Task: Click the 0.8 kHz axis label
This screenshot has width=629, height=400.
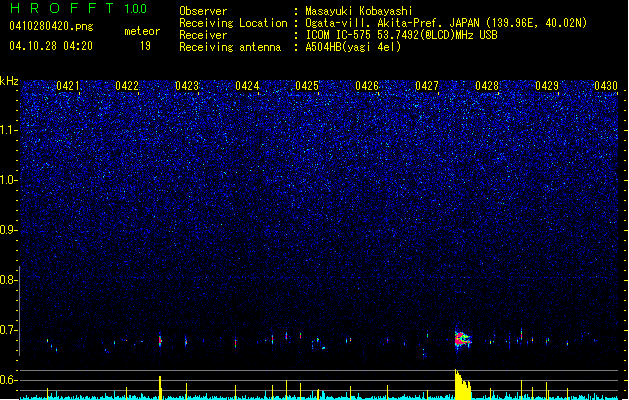Action: tap(9, 280)
